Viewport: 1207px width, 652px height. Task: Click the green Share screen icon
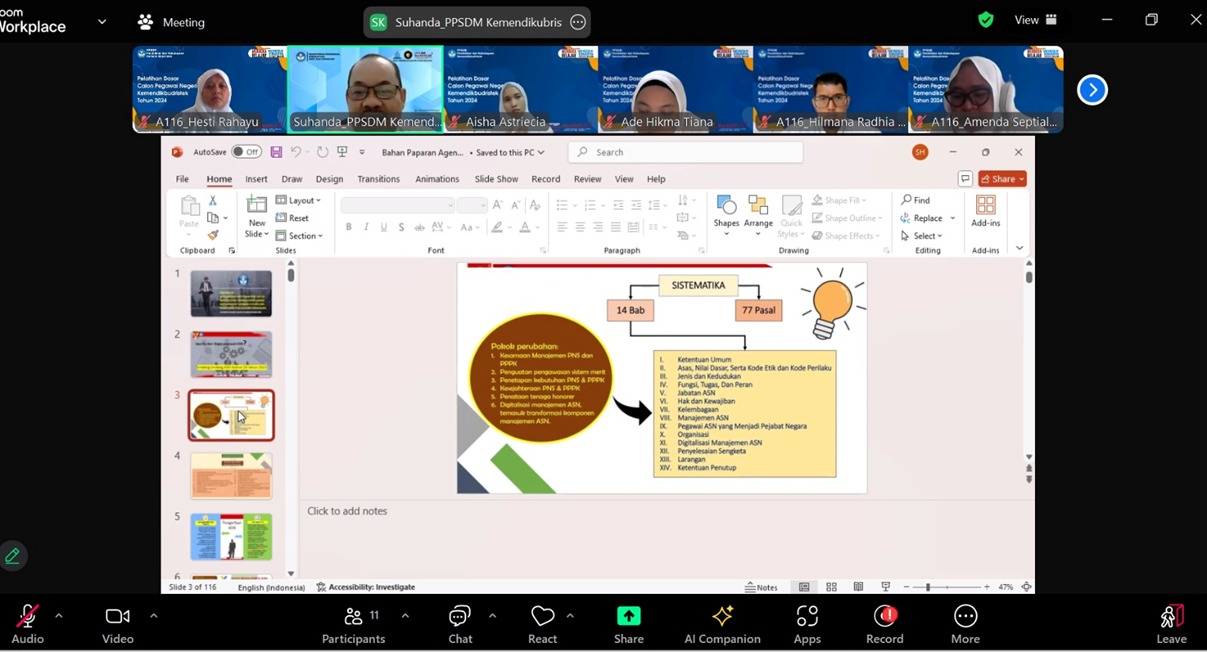click(628, 617)
